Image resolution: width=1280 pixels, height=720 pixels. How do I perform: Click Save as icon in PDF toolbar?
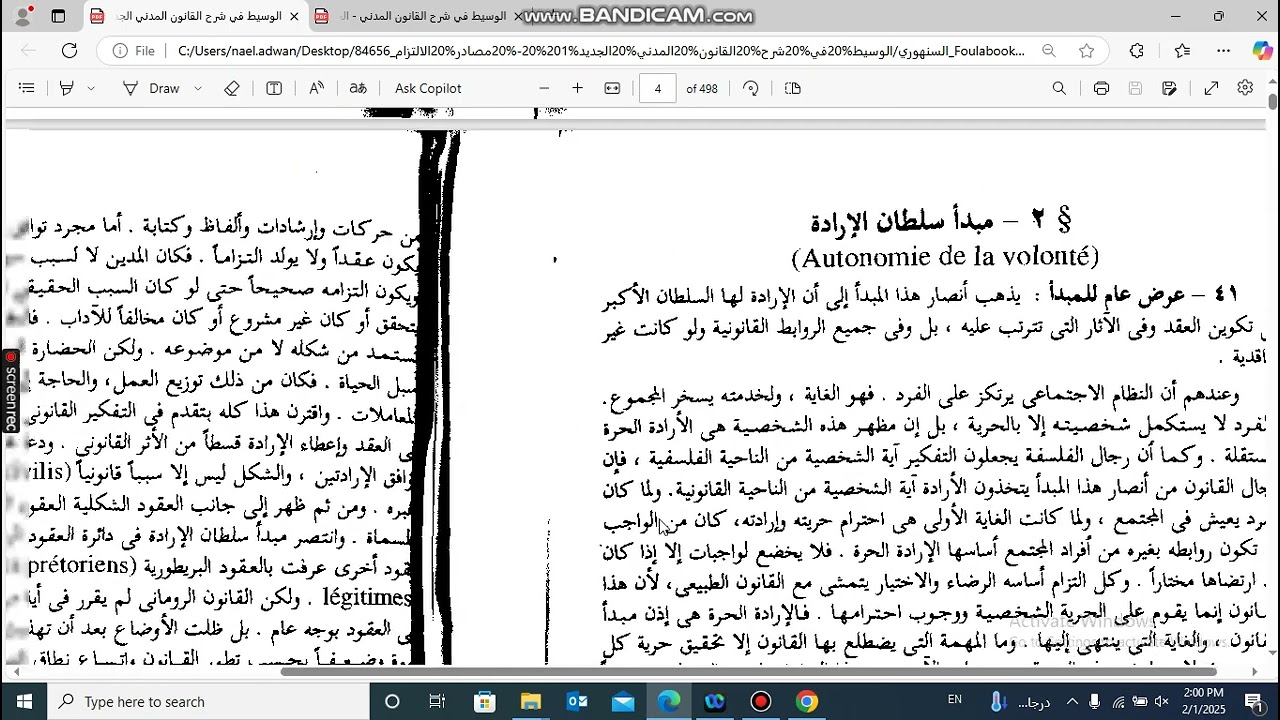coord(1169,88)
